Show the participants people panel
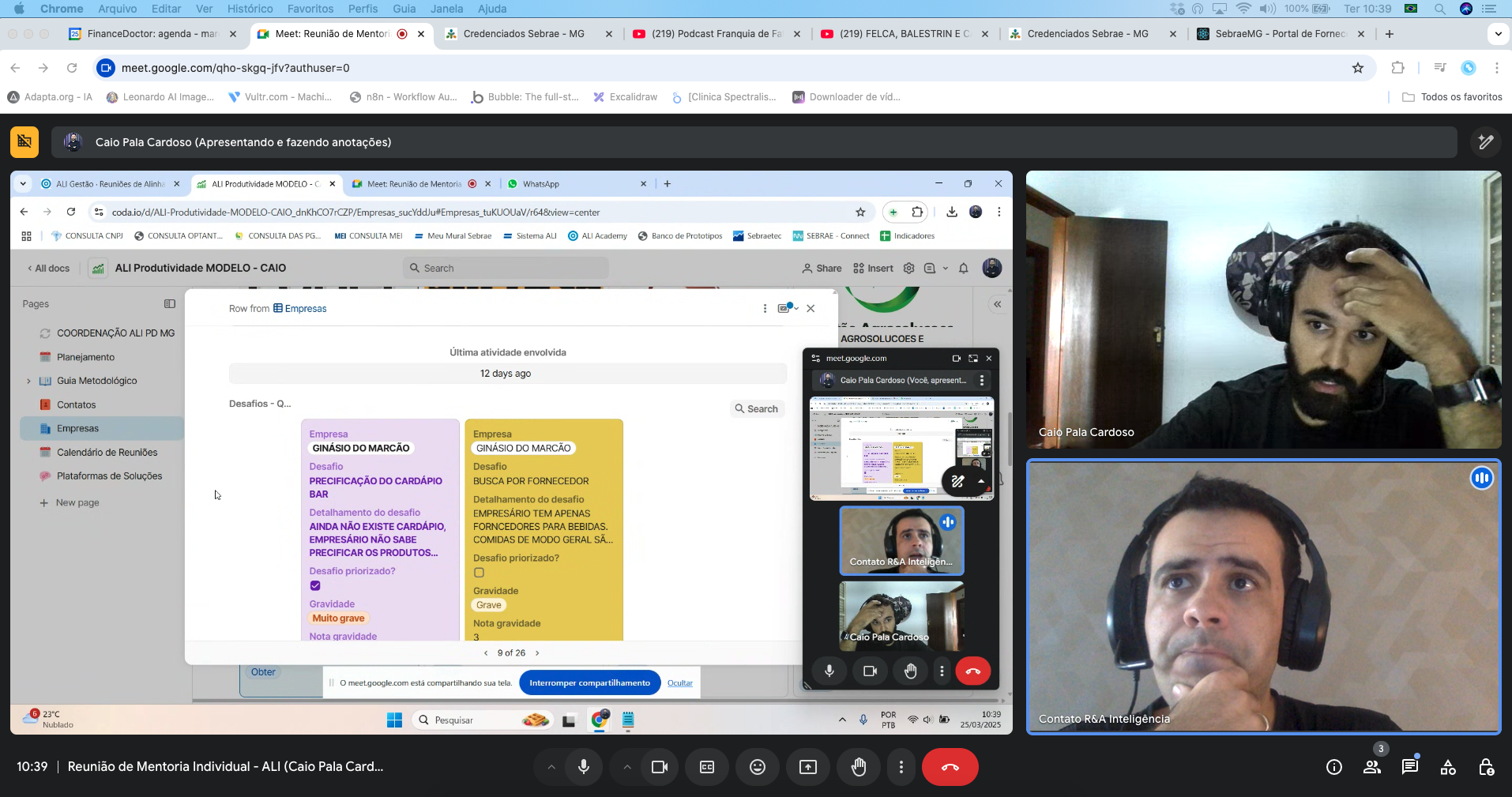The width and height of the screenshot is (1512, 797). [1372, 767]
